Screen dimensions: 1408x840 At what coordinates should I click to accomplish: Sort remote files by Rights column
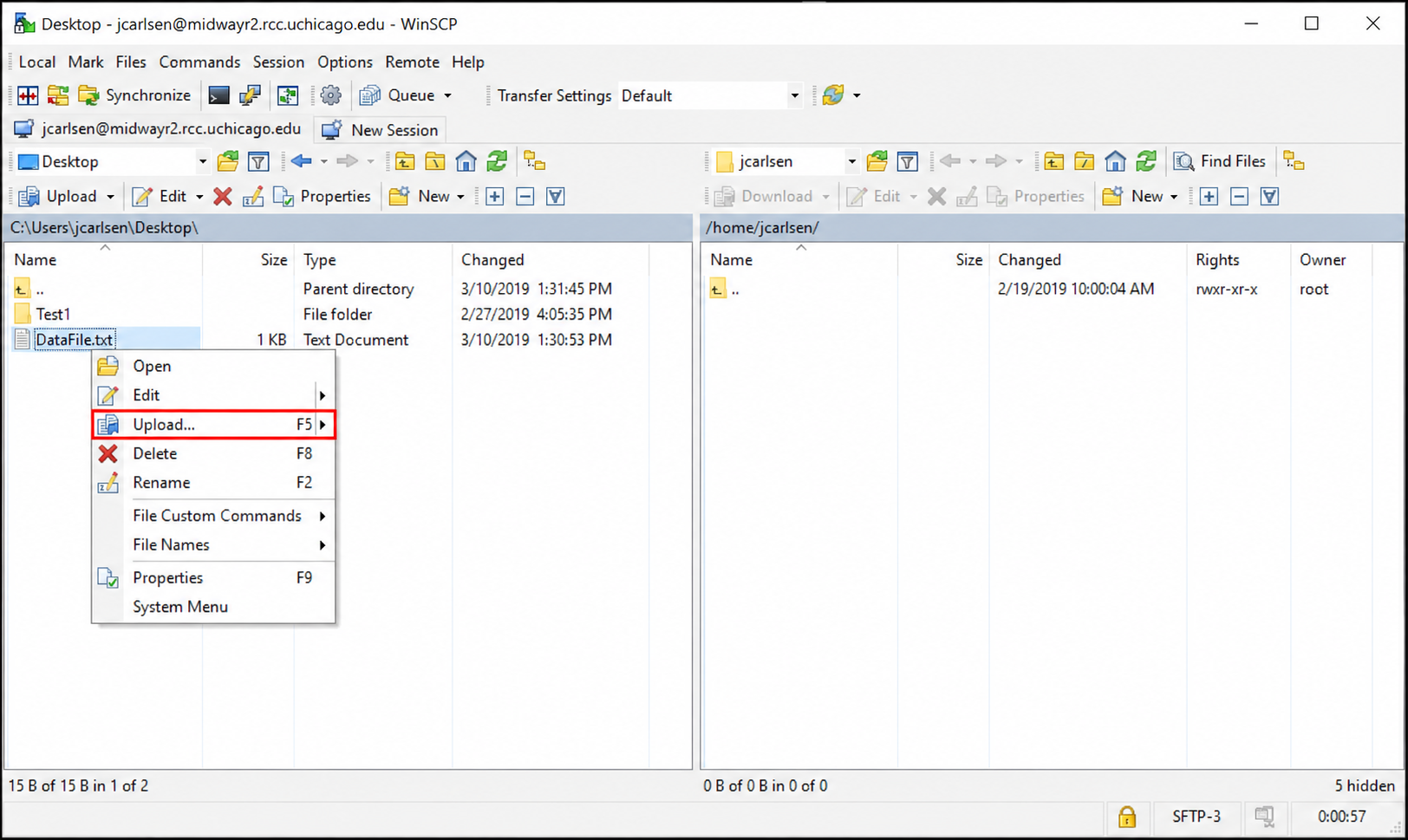click(1238, 259)
